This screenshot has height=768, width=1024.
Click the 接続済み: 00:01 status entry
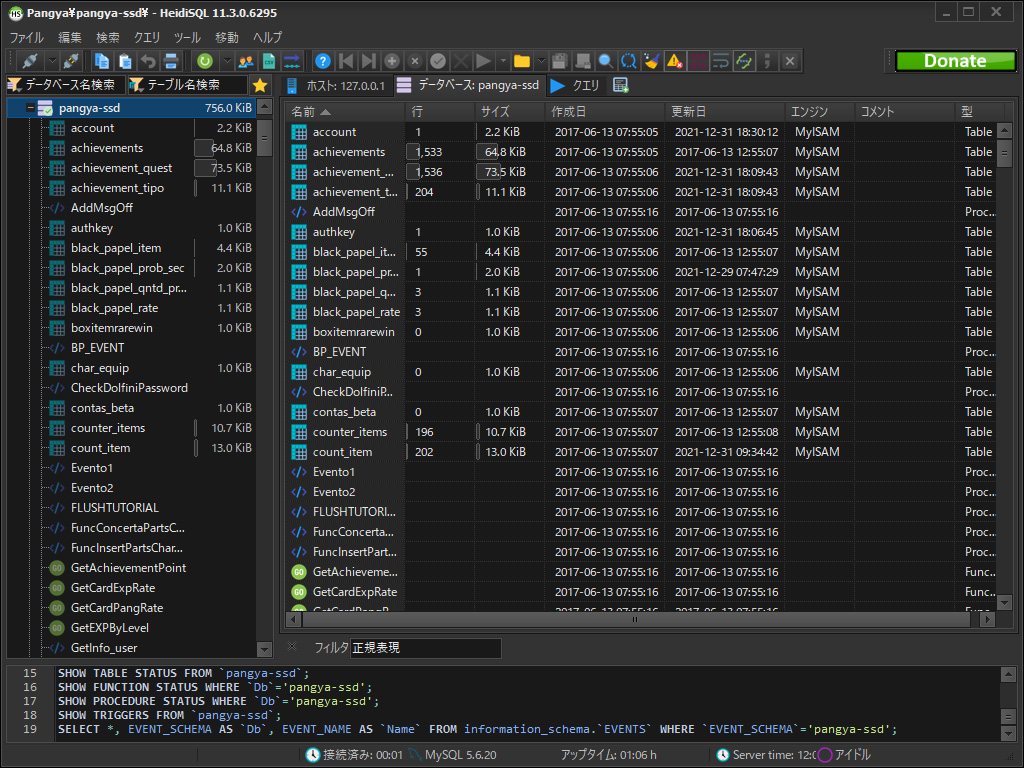coord(355,755)
